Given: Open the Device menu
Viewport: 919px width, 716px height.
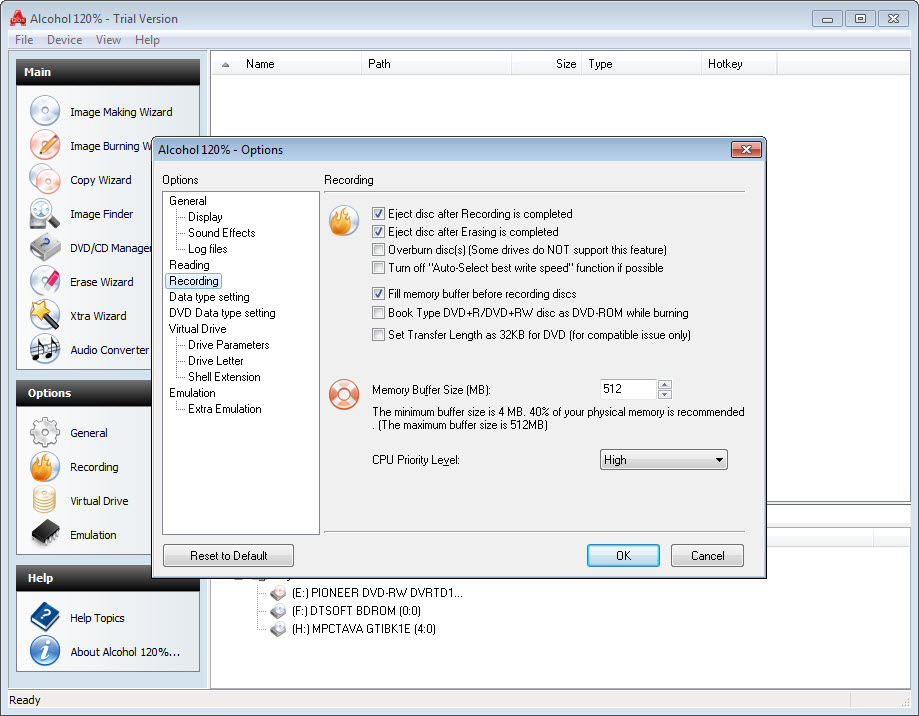Looking at the screenshot, I should click(x=64, y=40).
